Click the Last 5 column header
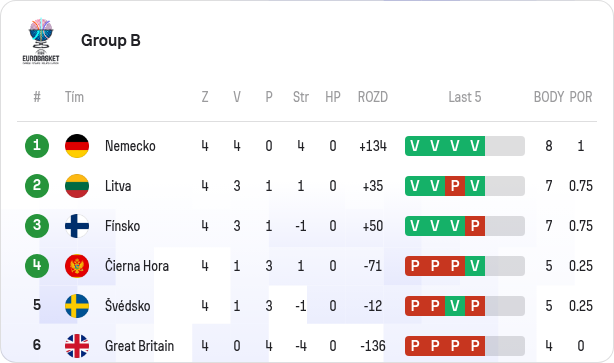 tap(464, 97)
